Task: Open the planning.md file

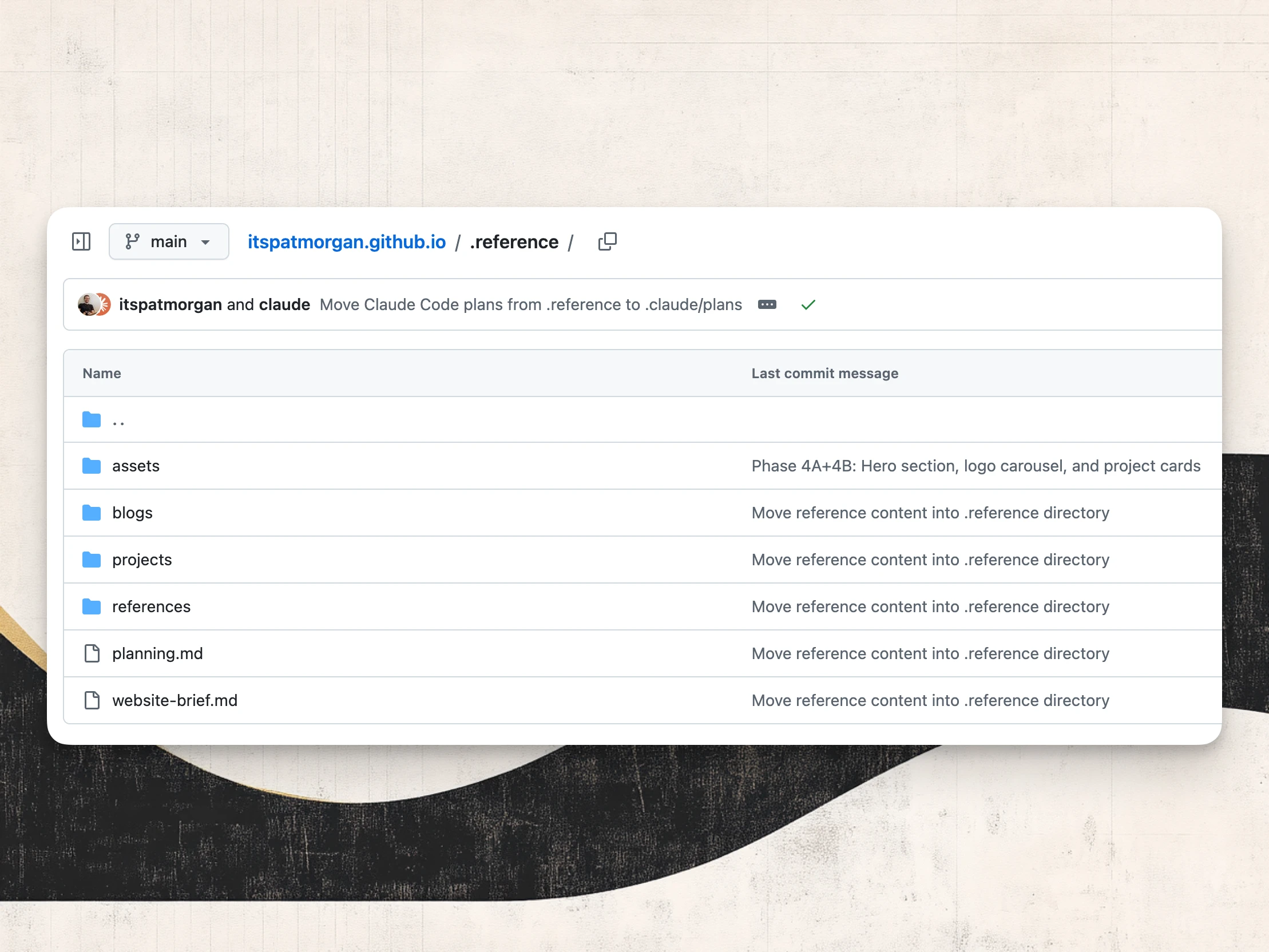Action: click(157, 653)
